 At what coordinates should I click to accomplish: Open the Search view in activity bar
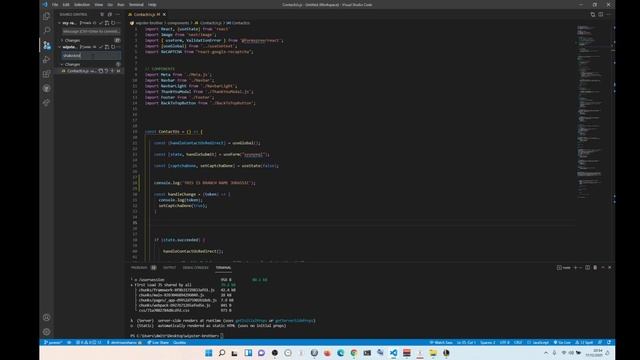pos(47,30)
